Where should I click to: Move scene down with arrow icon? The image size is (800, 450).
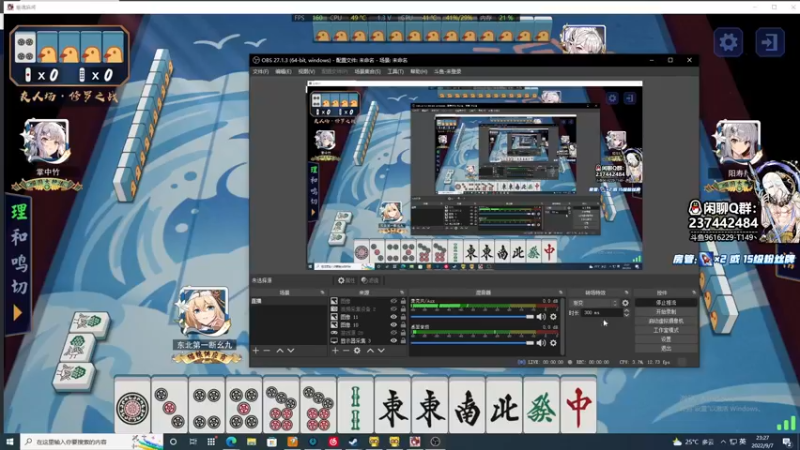(291, 351)
